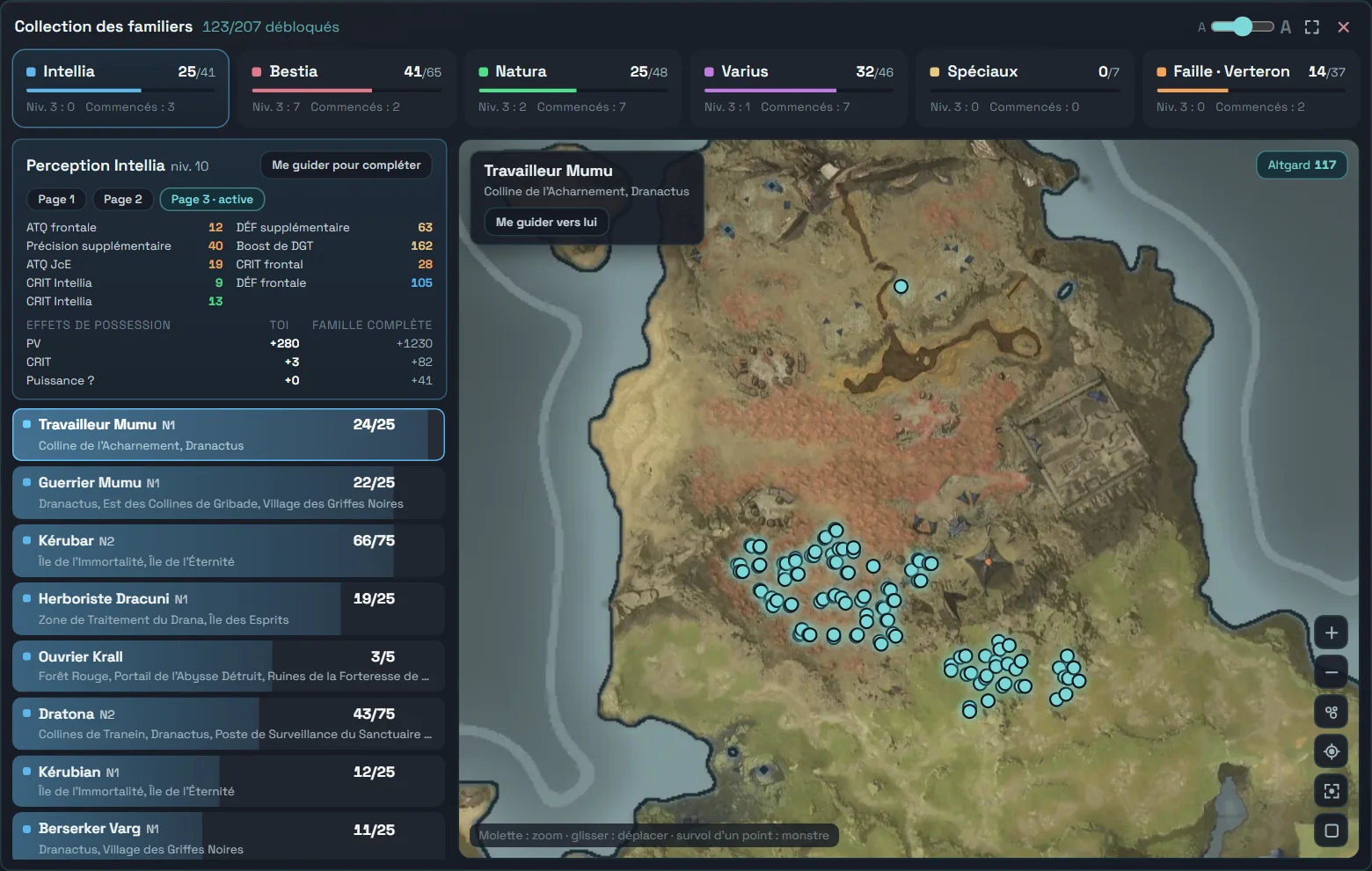Select the Kérubian N1 familiar row
Image resolution: width=1372 pixels, height=871 pixels.
(229, 781)
